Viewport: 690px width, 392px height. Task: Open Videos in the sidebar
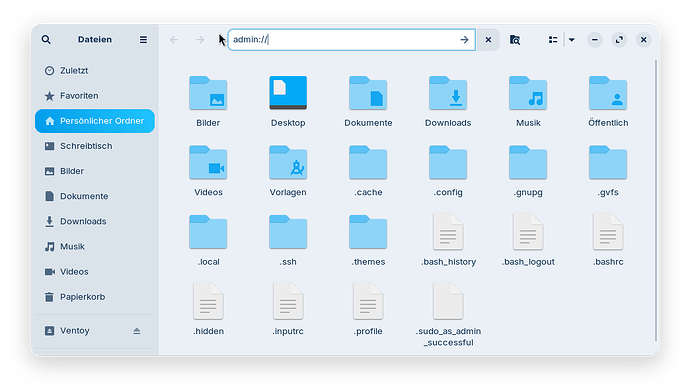[95, 271]
